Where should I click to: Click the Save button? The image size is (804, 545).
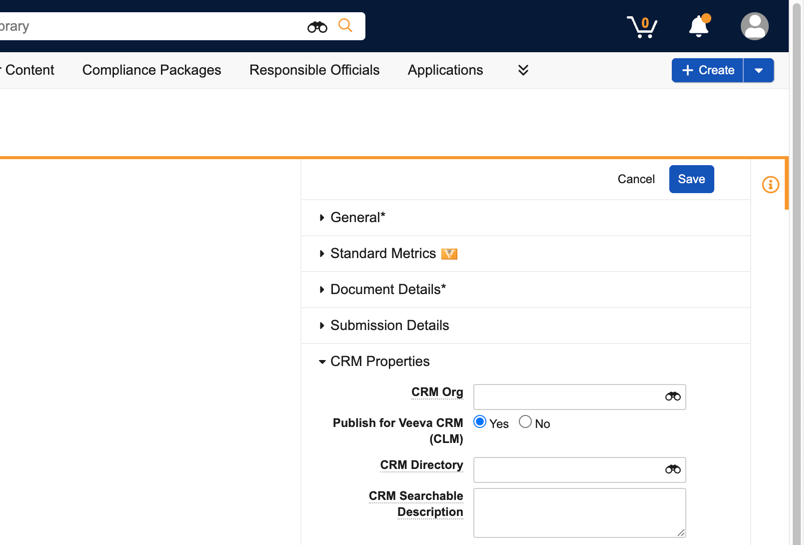(x=691, y=179)
